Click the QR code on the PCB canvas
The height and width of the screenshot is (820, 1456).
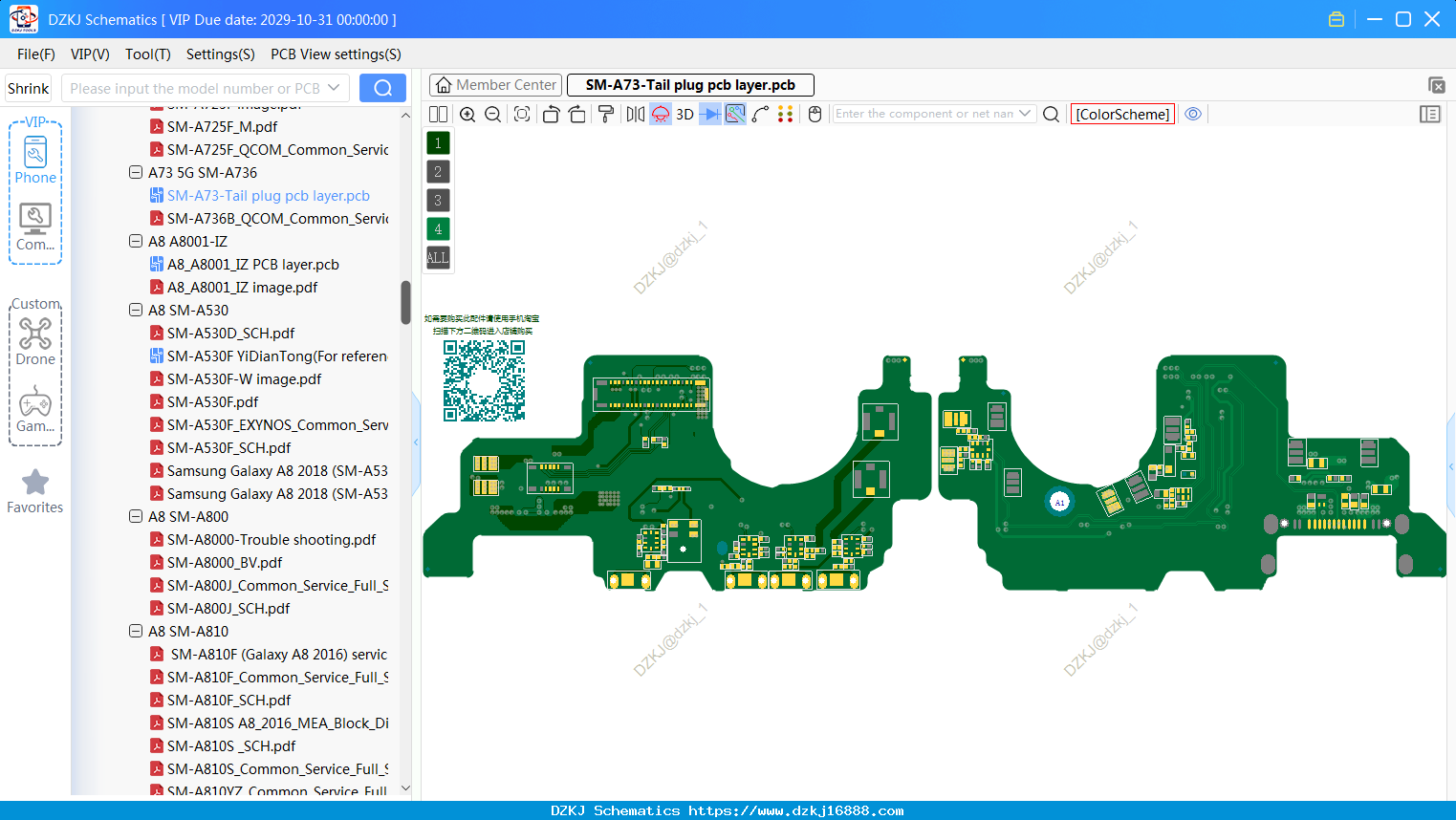484,380
